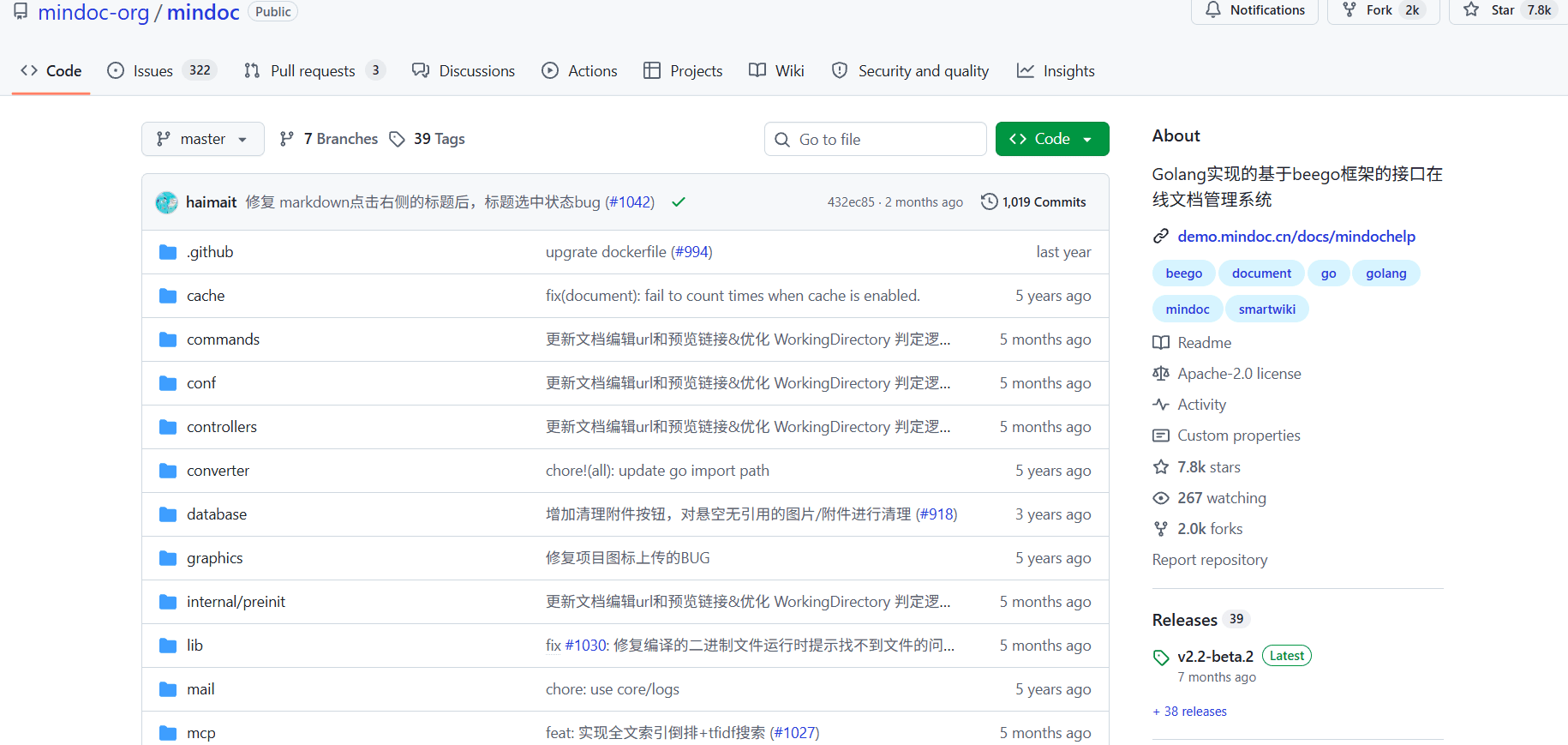1568x745 pixels.
Task: Open the Projects tab
Action: (683, 71)
